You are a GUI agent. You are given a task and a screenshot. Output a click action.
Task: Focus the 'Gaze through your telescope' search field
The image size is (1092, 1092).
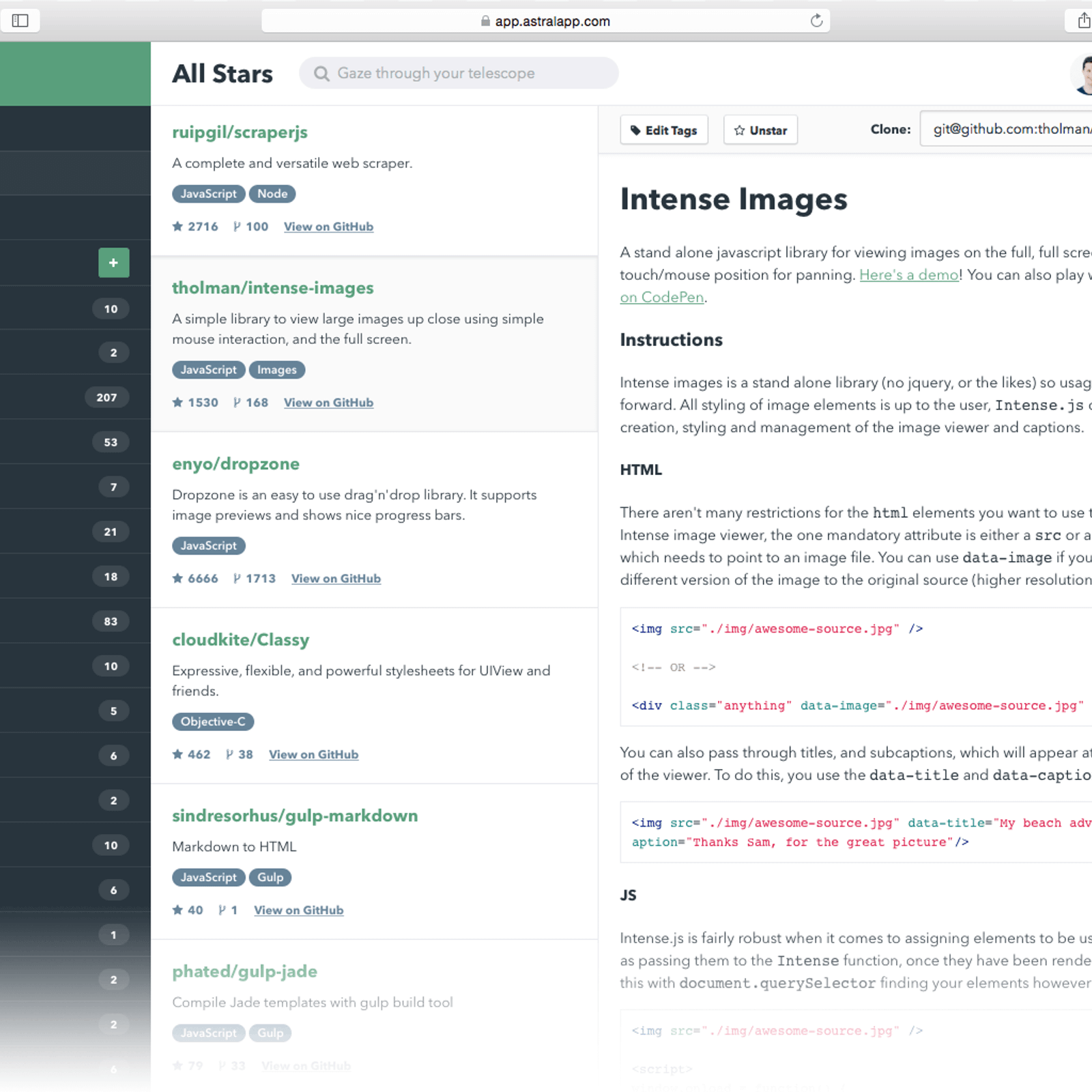click(459, 73)
